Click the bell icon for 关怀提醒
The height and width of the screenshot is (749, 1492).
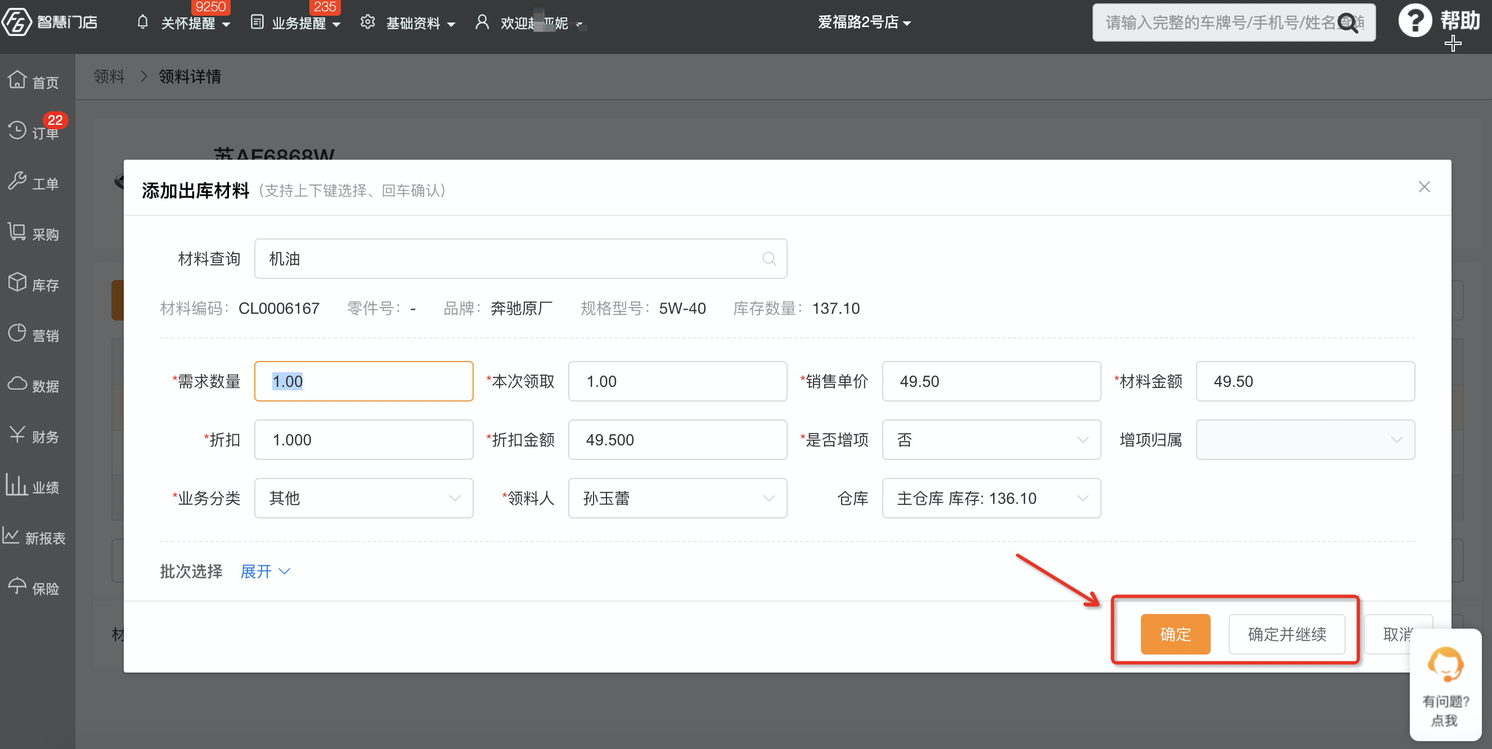click(x=142, y=22)
